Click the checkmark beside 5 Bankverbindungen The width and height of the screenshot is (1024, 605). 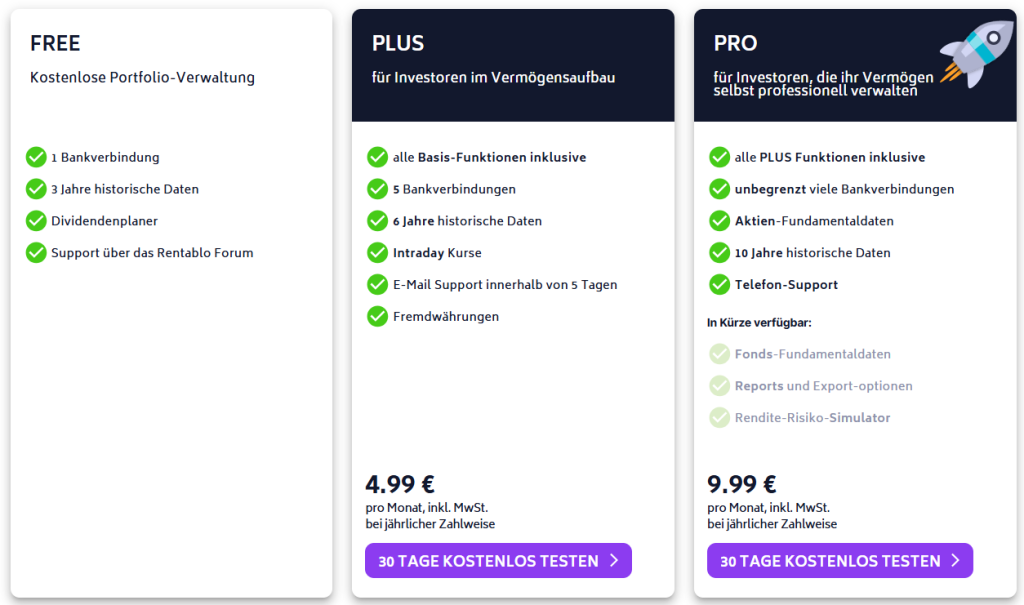tap(377, 189)
